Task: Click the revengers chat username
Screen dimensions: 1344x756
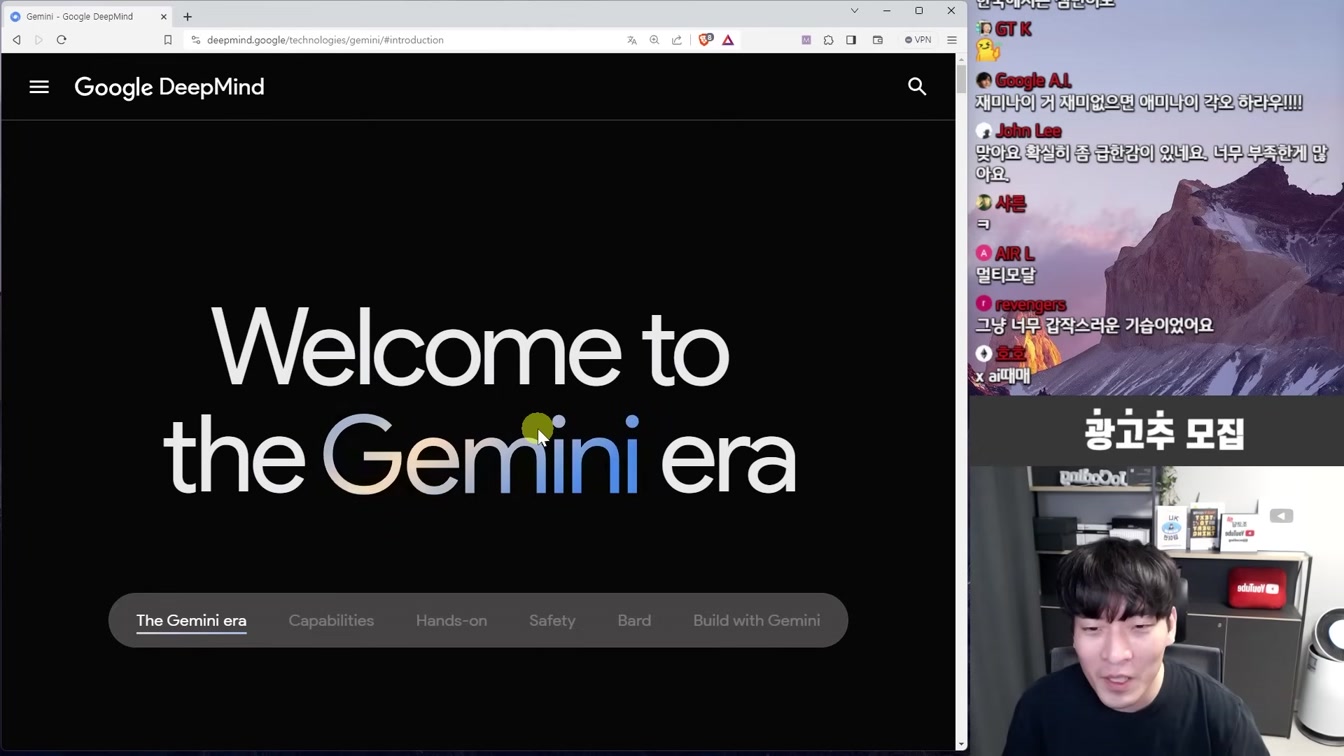Action: tap(1030, 304)
